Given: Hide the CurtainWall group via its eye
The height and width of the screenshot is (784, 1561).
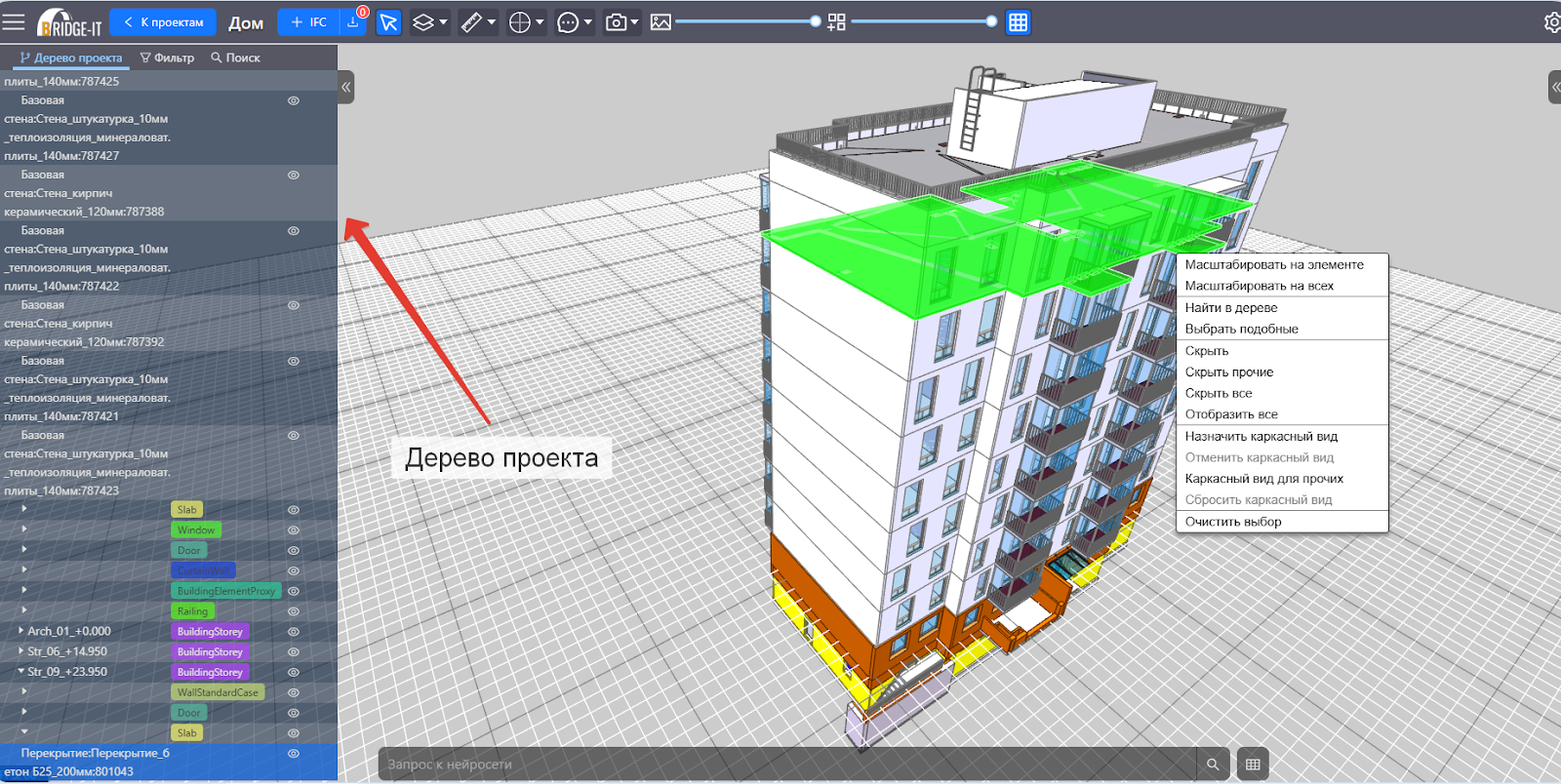Looking at the screenshot, I should (x=293, y=570).
